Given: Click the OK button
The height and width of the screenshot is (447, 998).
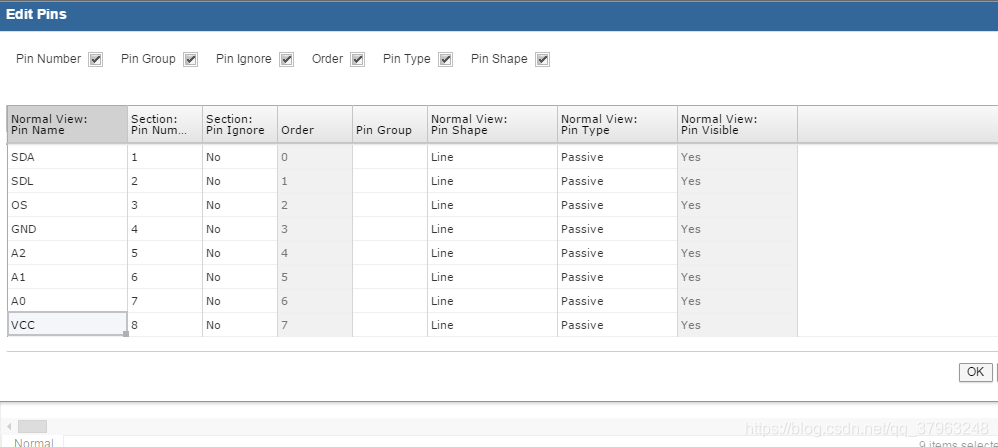Looking at the screenshot, I should (975, 372).
